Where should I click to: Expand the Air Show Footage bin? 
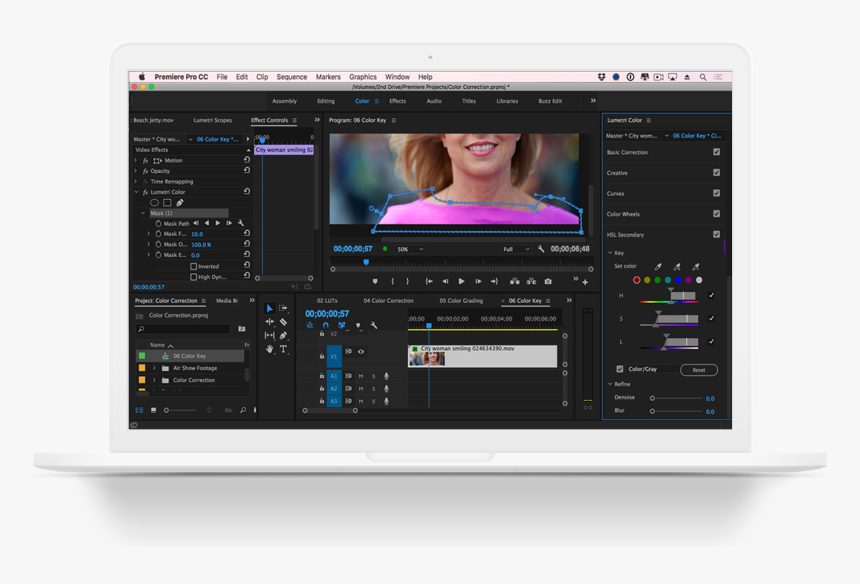[154, 368]
